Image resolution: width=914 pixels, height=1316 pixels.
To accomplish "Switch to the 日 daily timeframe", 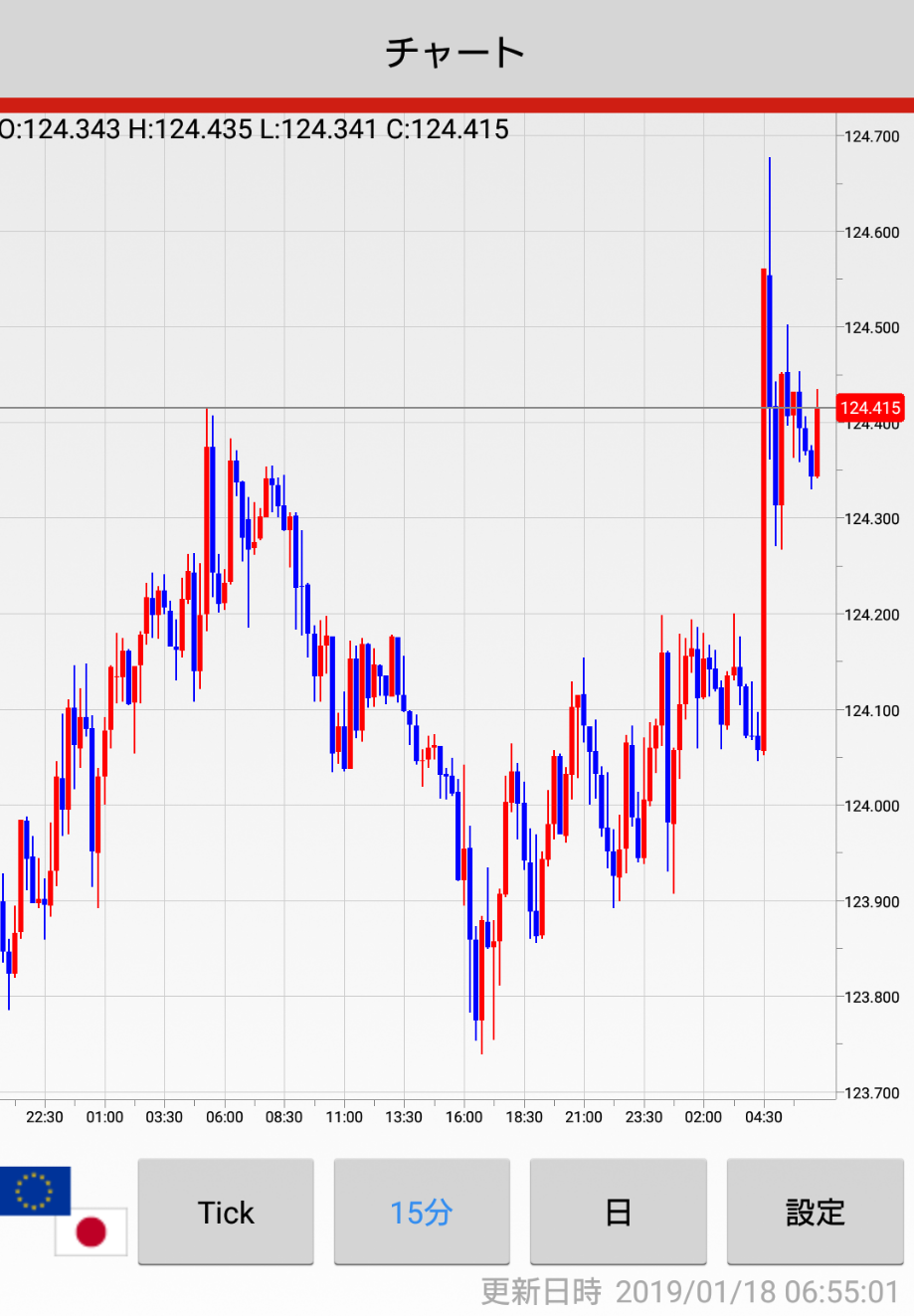I will (618, 1212).
